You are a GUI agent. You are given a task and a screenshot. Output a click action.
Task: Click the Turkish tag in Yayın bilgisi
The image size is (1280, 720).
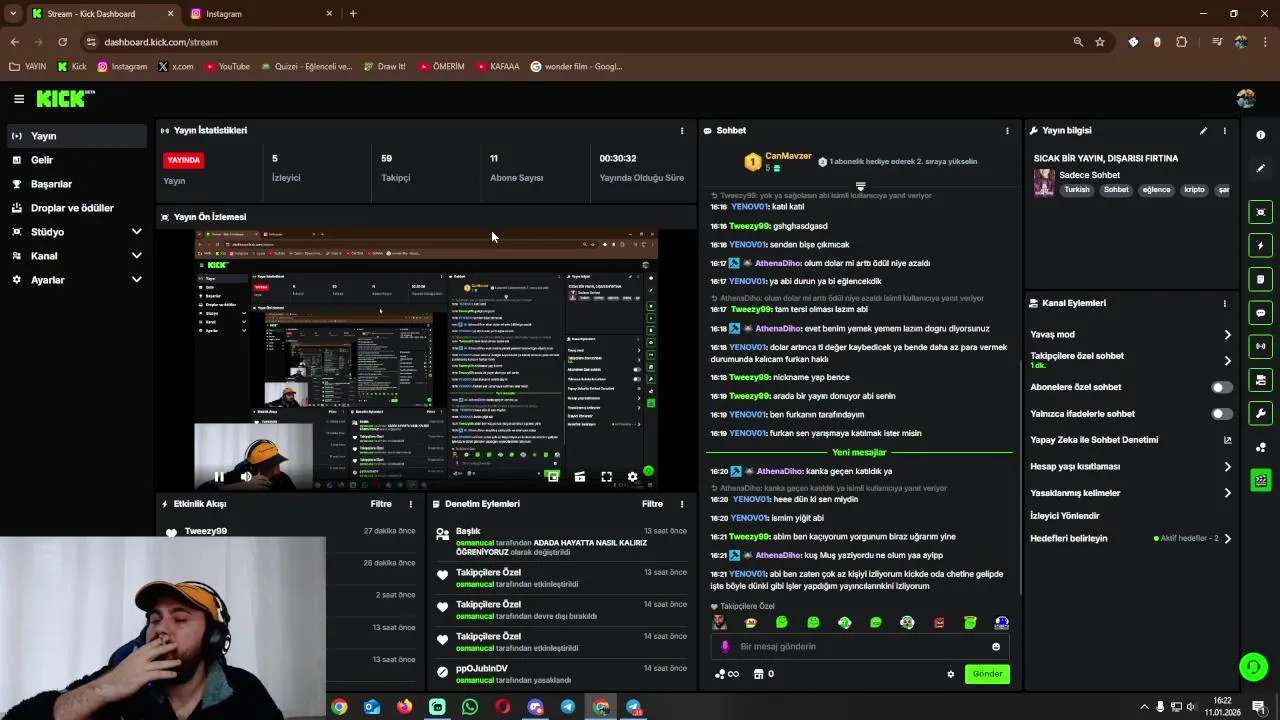[1077, 190]
